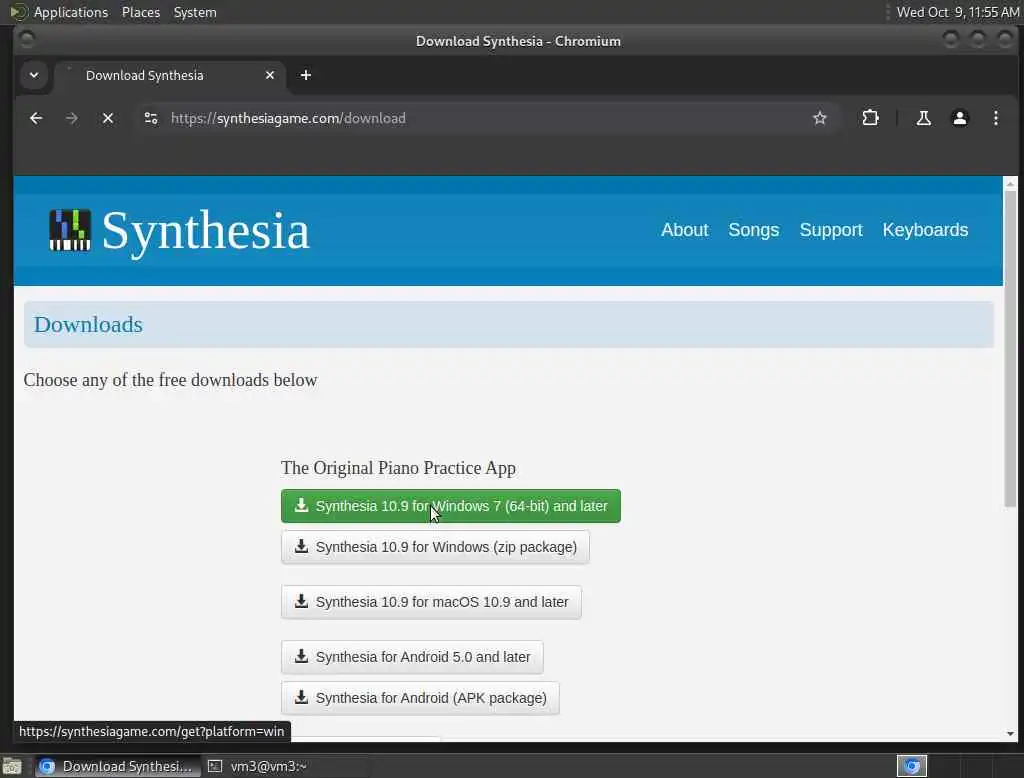Select the Download Synthesia tab
The width and height of the screenshot is (1024, 778).
pyautogui.click(x=170, y=75)
